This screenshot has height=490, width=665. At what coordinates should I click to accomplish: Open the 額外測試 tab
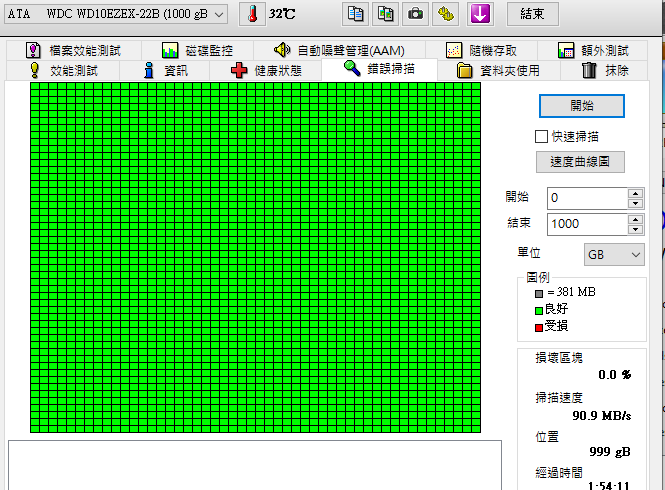(x=593, y=50)
